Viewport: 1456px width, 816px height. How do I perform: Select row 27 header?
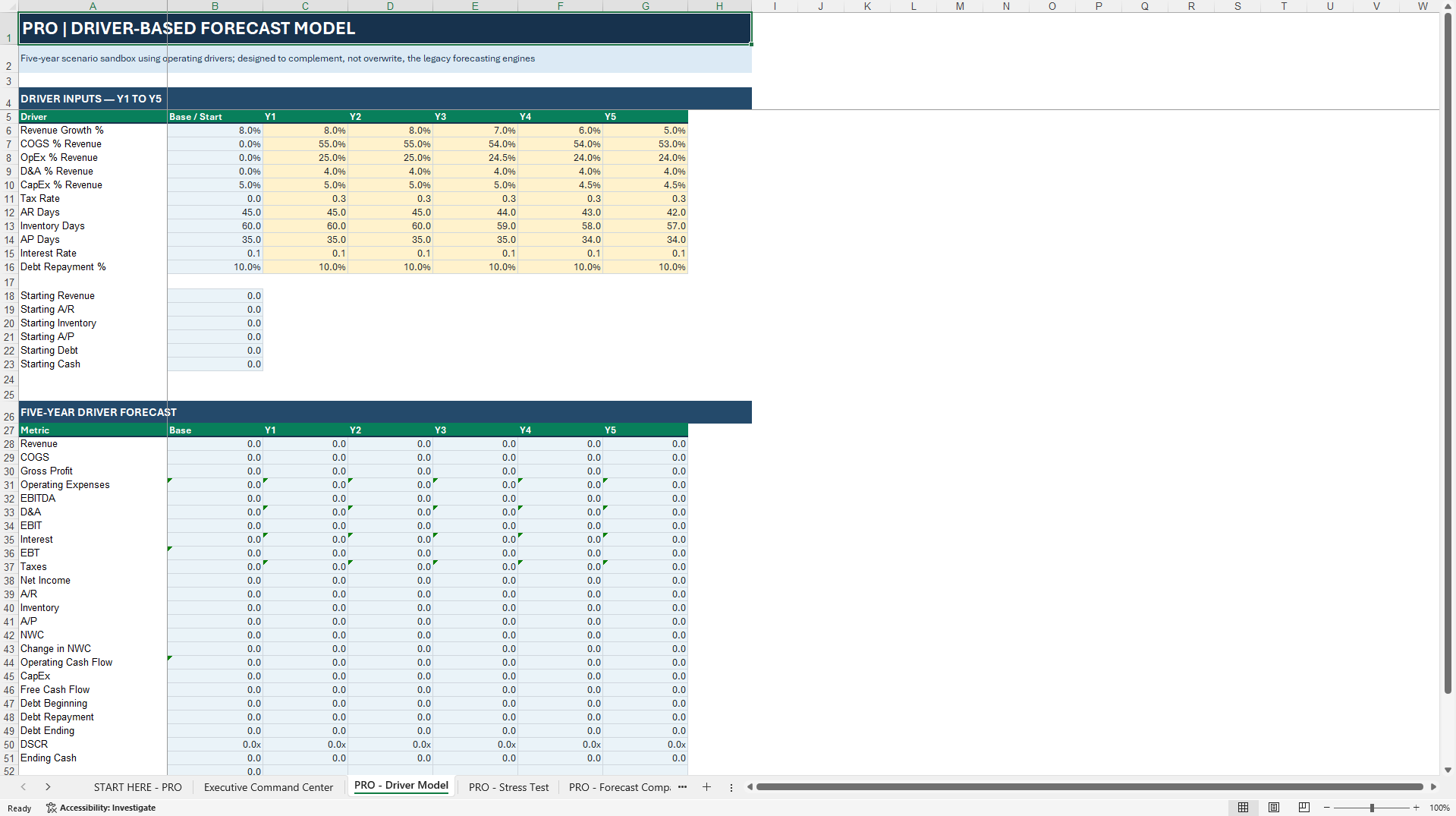point(9,430)
